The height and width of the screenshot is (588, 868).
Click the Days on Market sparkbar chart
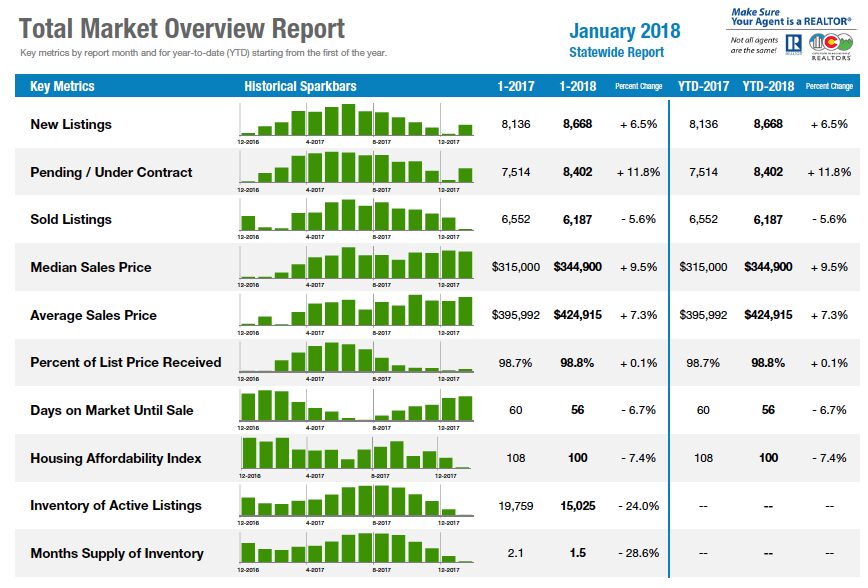tap(356, 410)
